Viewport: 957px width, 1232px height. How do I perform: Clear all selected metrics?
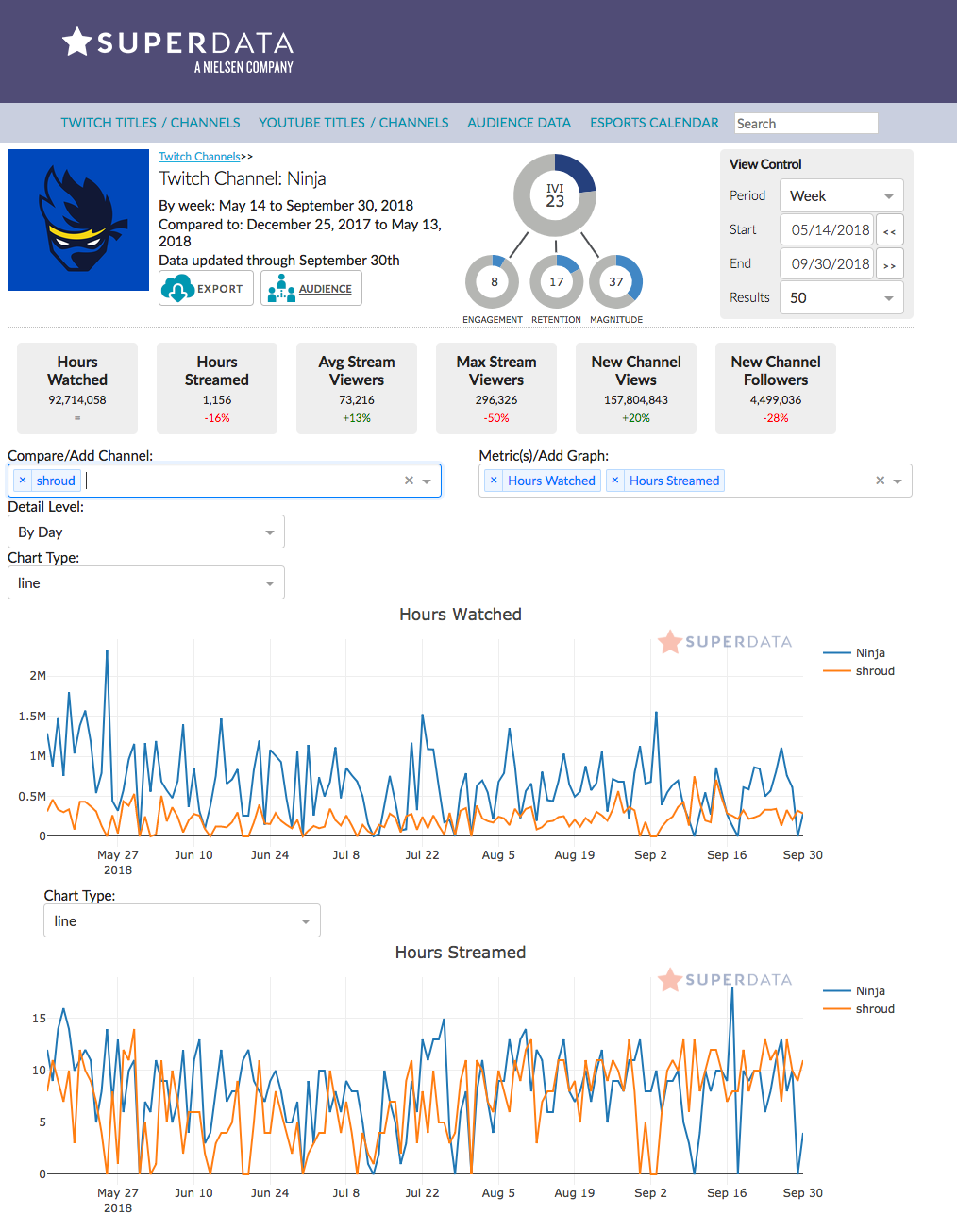point(880,481)
